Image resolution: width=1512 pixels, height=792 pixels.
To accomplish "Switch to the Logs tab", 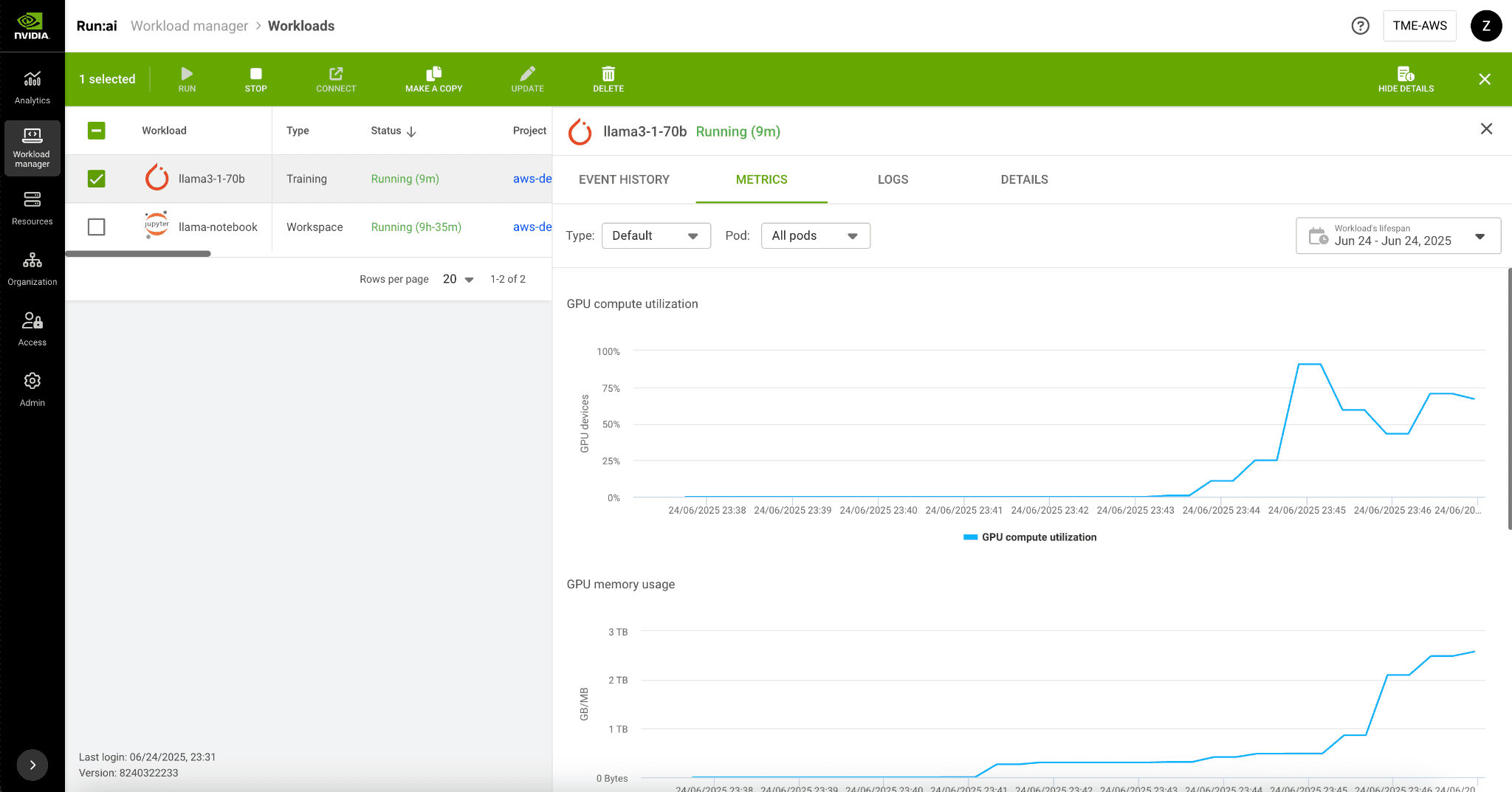I will click(893, 179).
